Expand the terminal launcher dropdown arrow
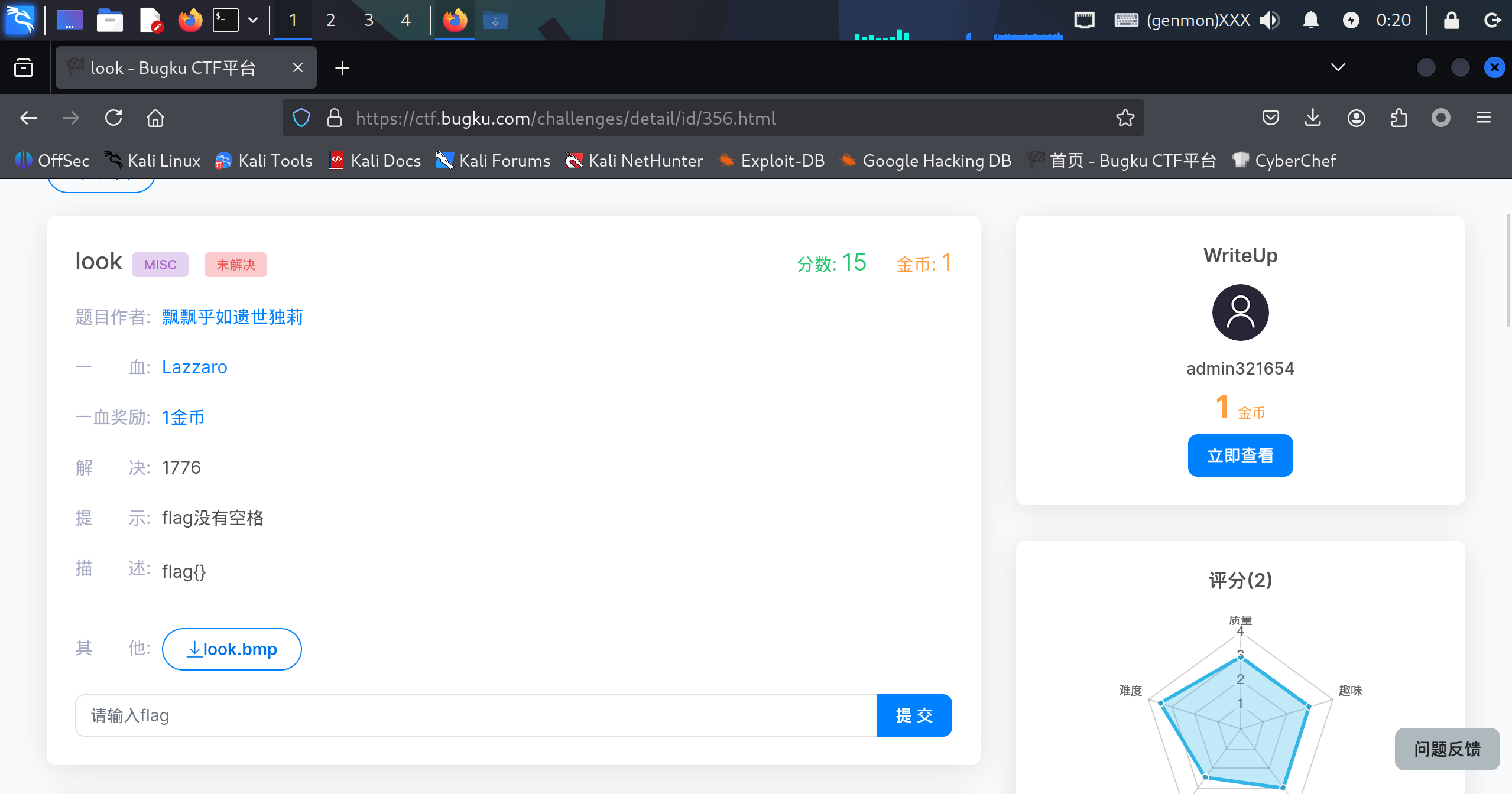The height and width of the screenshot is (794, 1512). (x=253, y=21)
